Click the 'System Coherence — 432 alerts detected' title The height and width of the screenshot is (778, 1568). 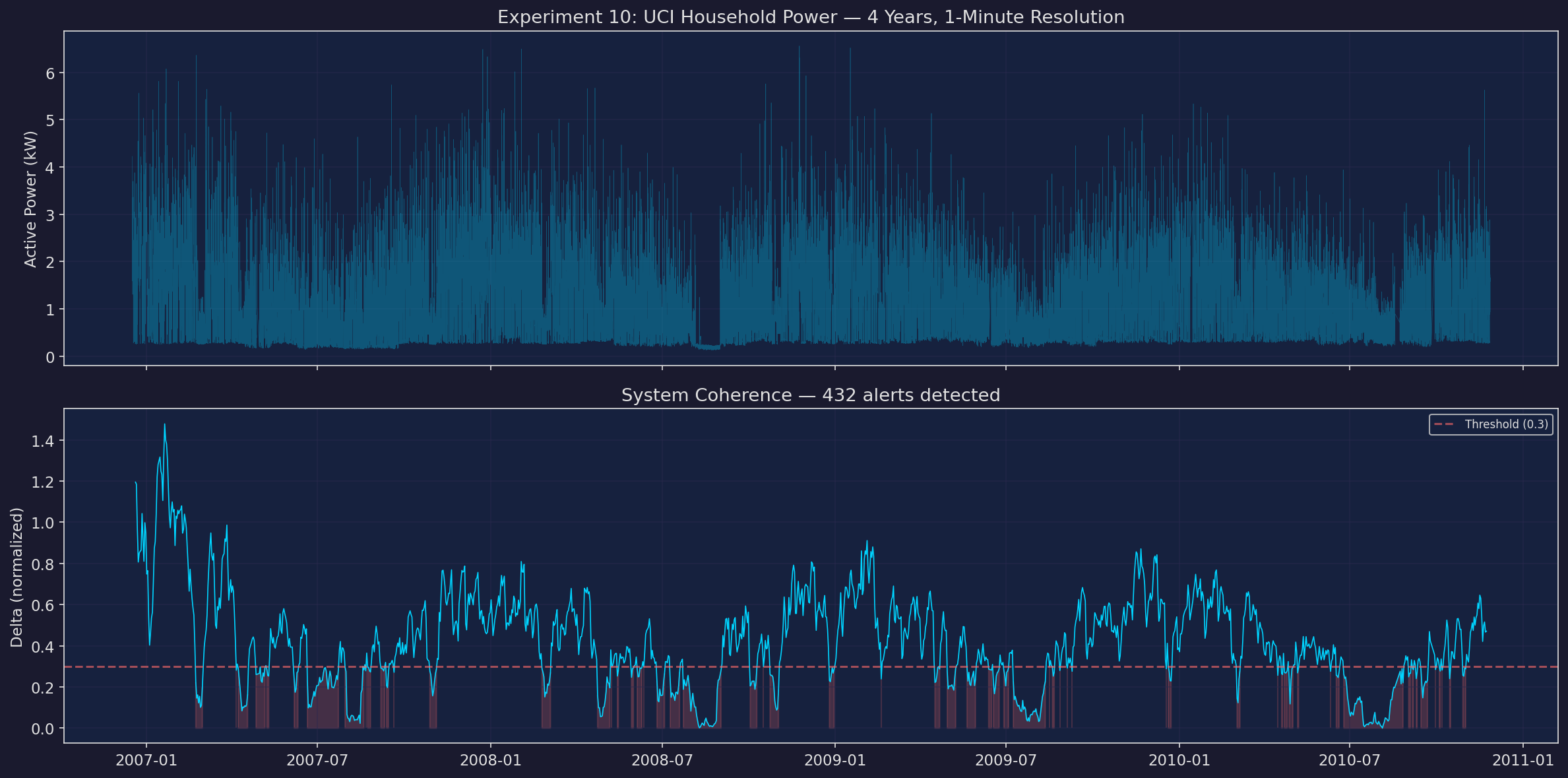(x=811, y=395)
